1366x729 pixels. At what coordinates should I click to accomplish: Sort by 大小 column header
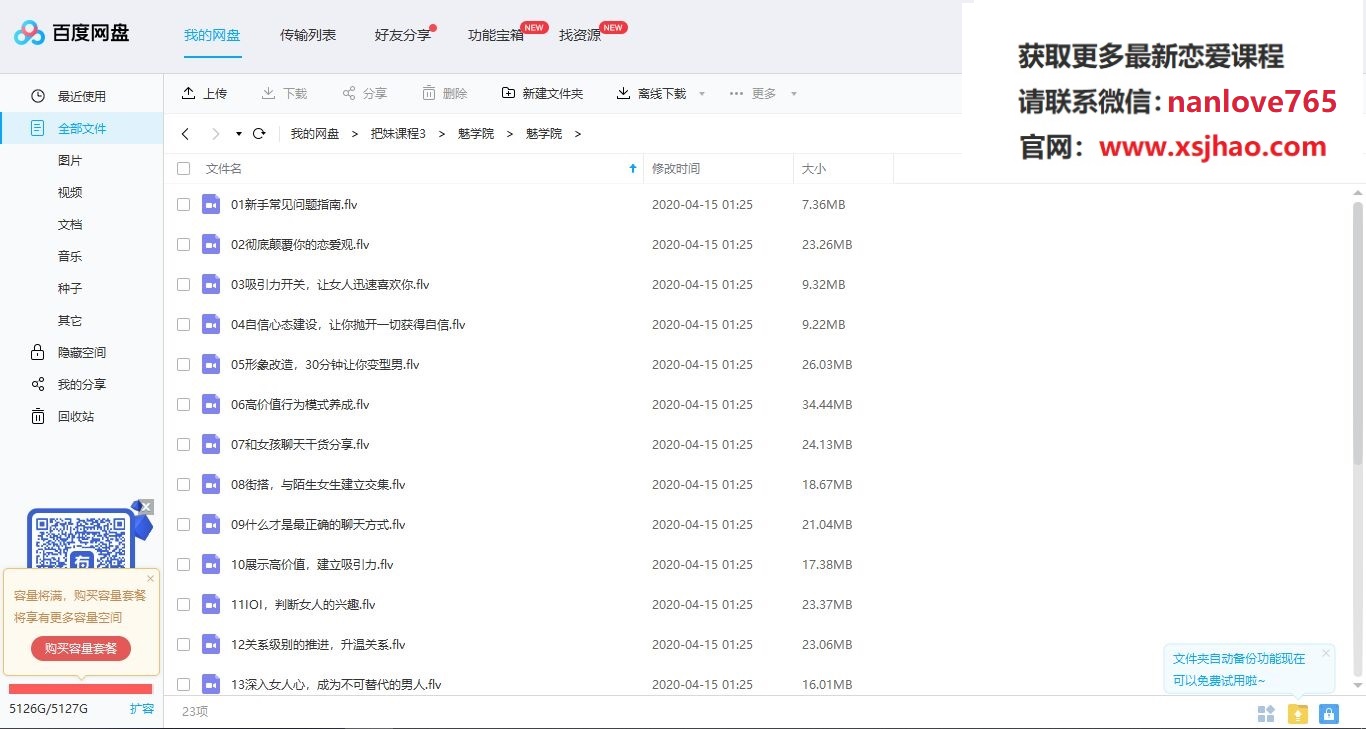[x=814, y=169]
